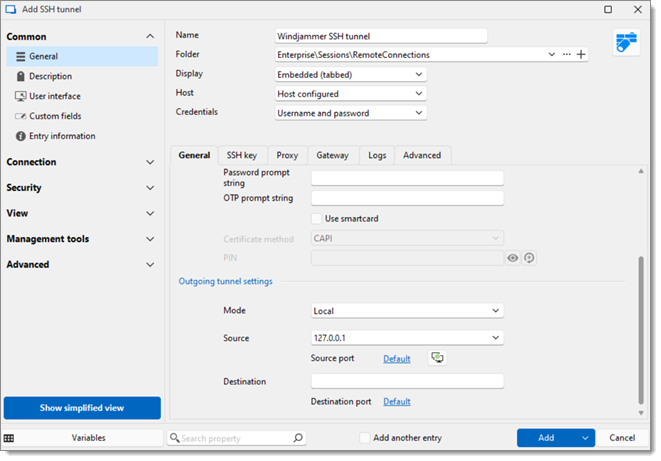Expand the Management tools section
Image resolution: width=661 pixels, height=461 pixels.
pyautogui.click(x=150, y=239)
